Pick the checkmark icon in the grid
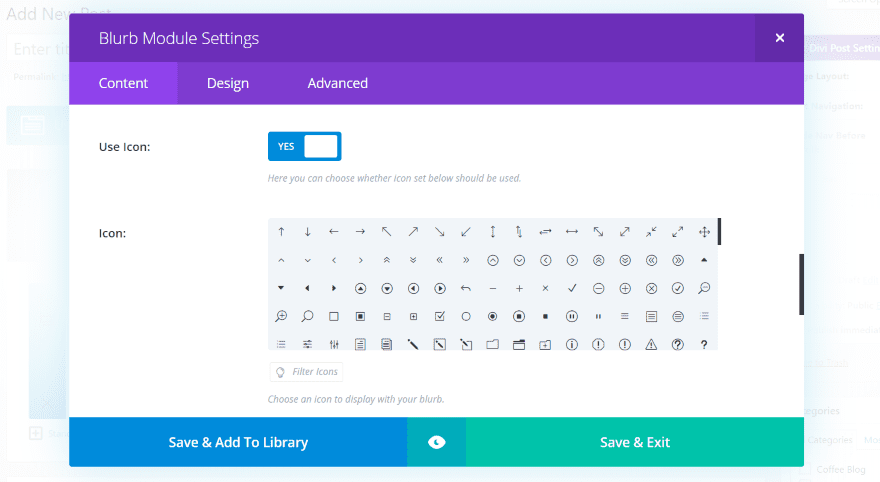Image resolution: width=880 pixels, height=482 pixels. (572, 288)
